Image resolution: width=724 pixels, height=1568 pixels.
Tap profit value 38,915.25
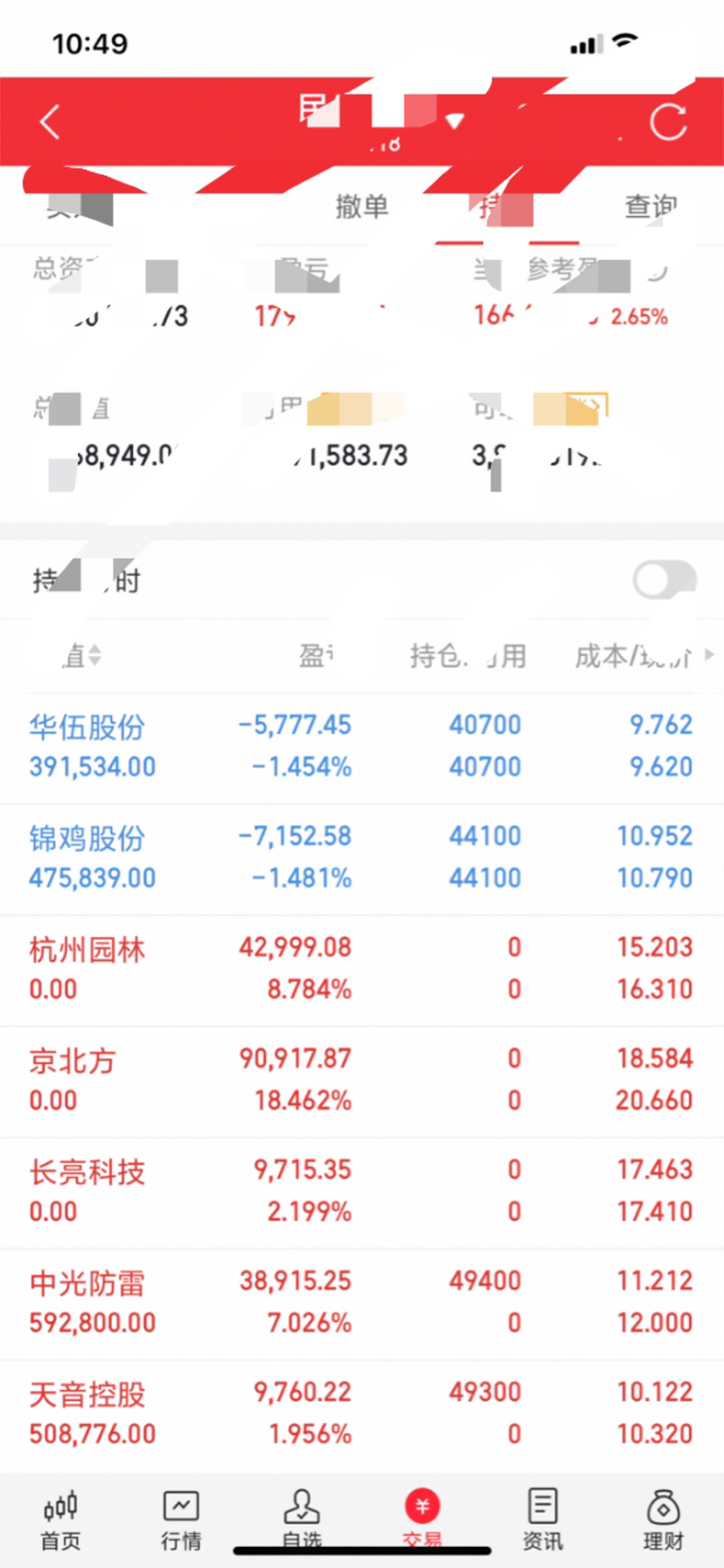[296, 1280]
